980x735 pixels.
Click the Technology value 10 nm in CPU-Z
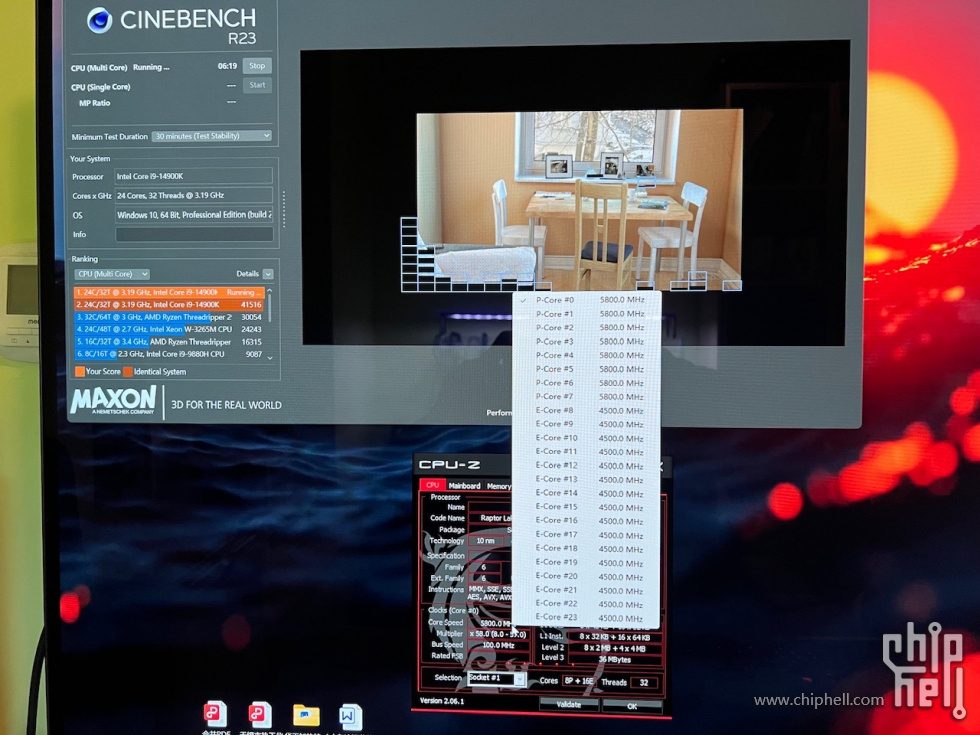486,541
